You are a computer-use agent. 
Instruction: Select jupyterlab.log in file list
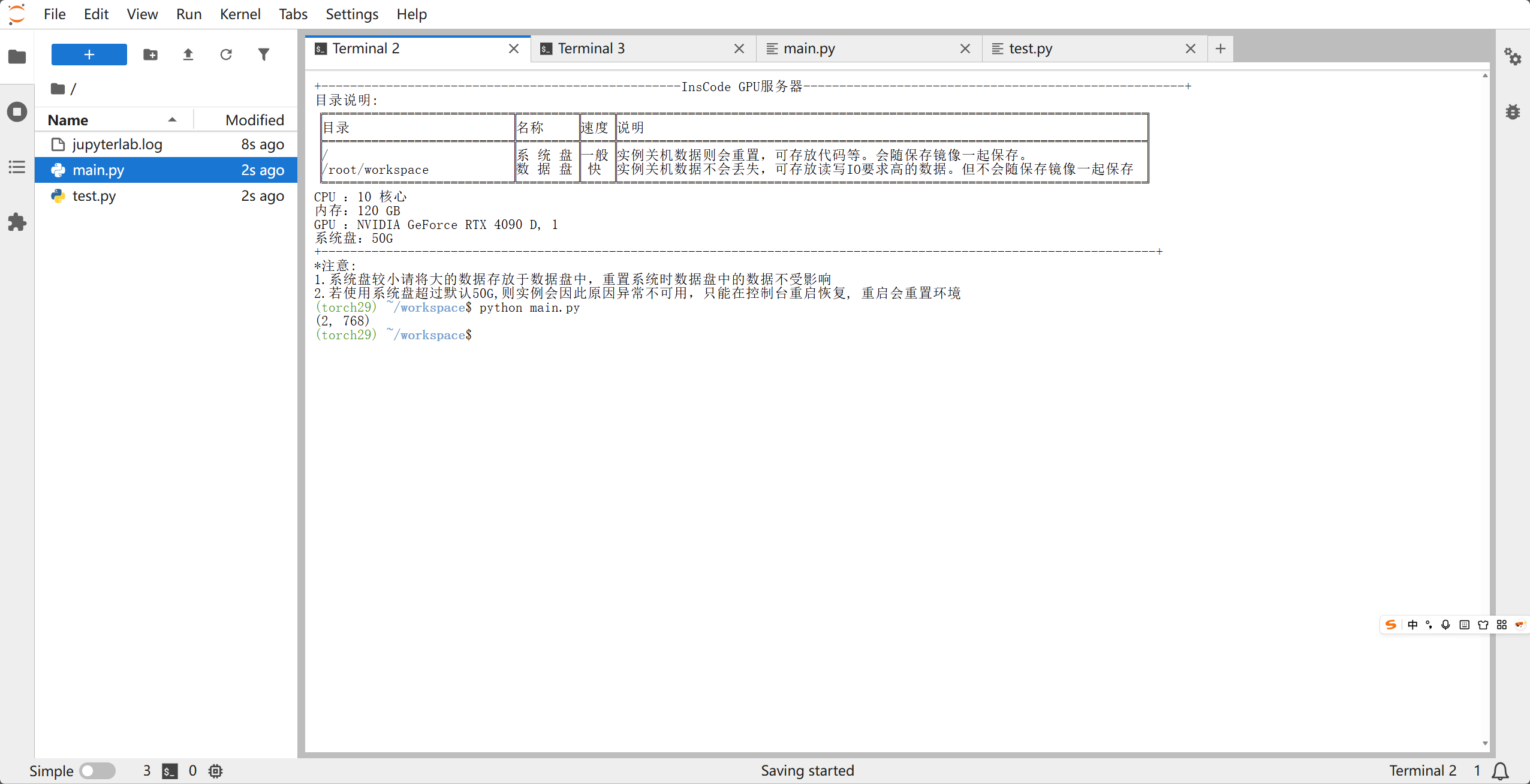[118, 144]
